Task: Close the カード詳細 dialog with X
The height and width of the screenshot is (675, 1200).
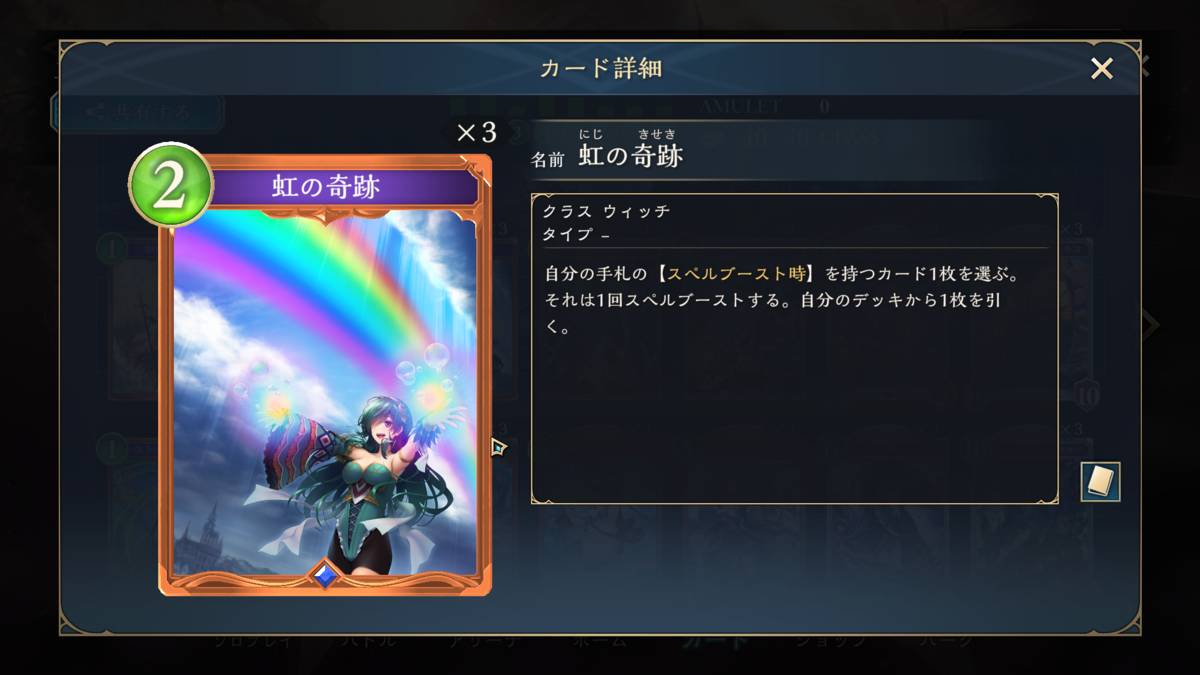Action: point(1102,68)
